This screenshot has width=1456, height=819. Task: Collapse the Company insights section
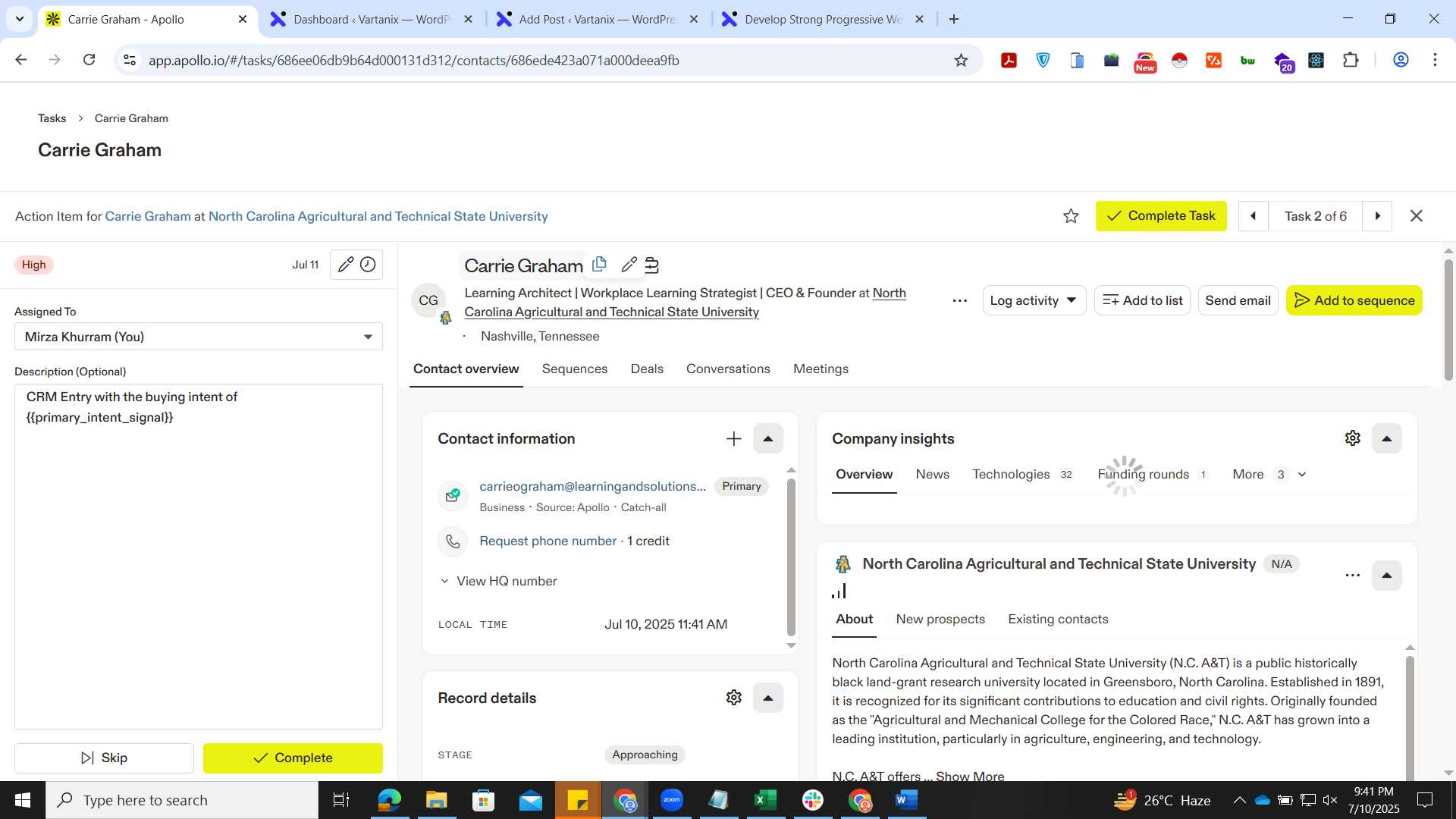[x=1386, y=438]
